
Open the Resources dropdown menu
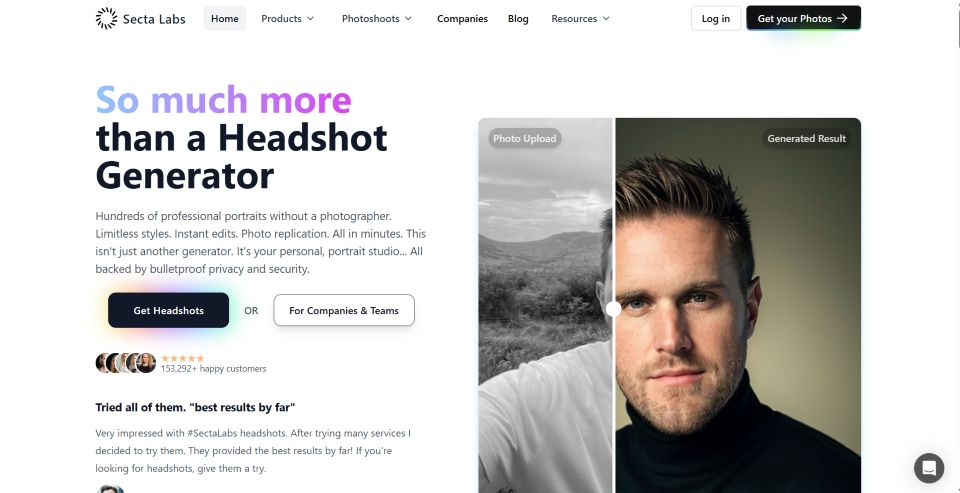(x=580, y=18)
